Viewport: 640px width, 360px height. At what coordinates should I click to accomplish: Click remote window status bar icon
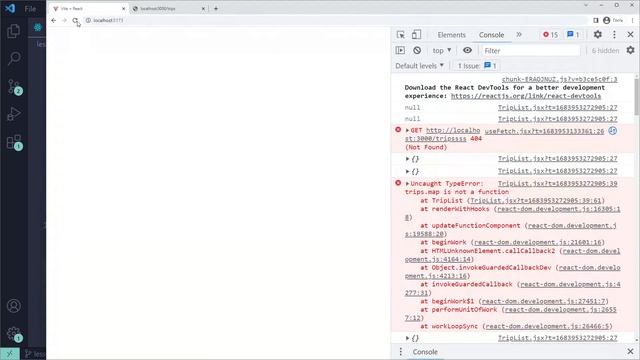(10, 353)
